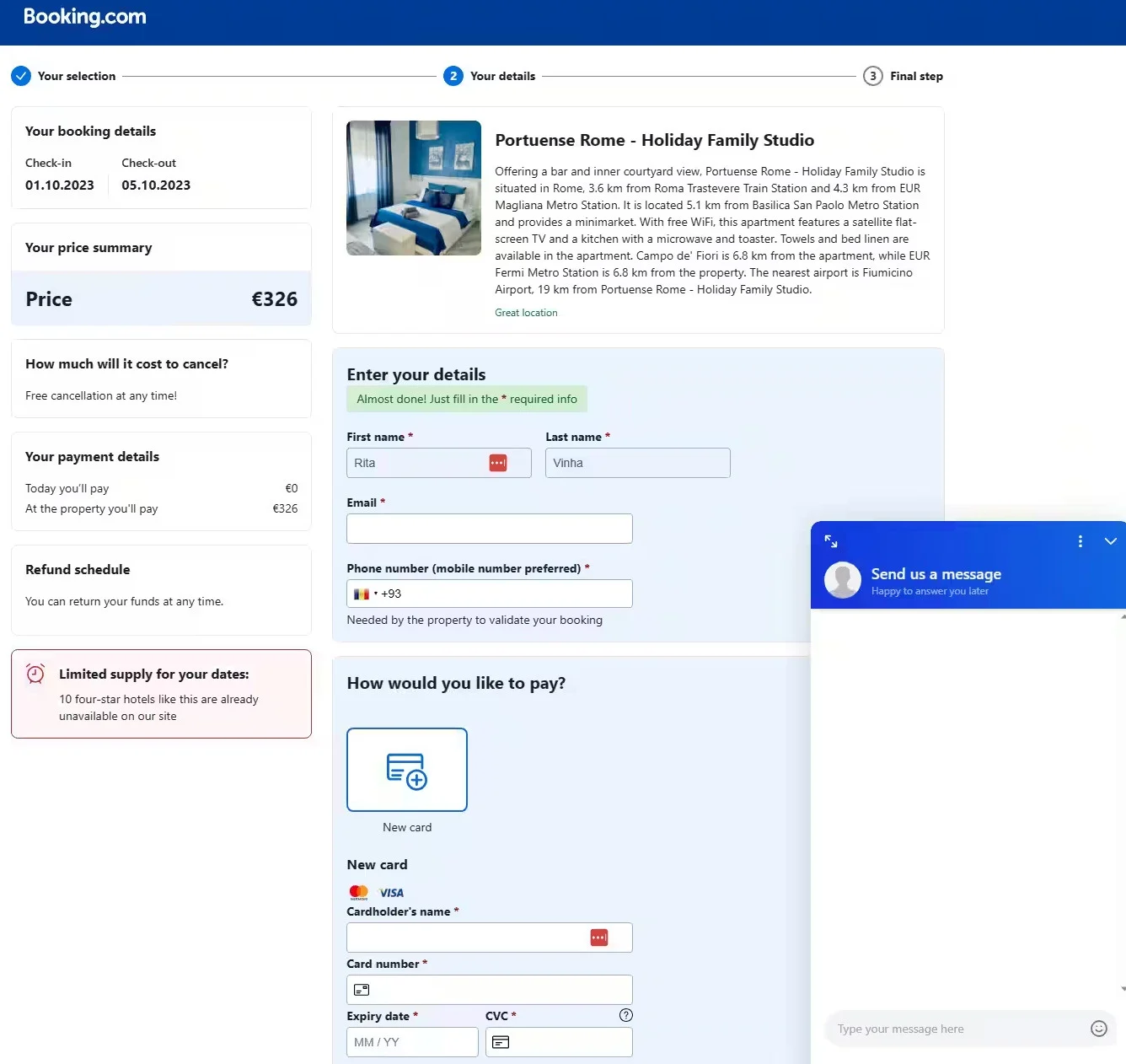Click the Booking.com logo
This screenshot has height=1064, width=1126.
tap(83, 16)
